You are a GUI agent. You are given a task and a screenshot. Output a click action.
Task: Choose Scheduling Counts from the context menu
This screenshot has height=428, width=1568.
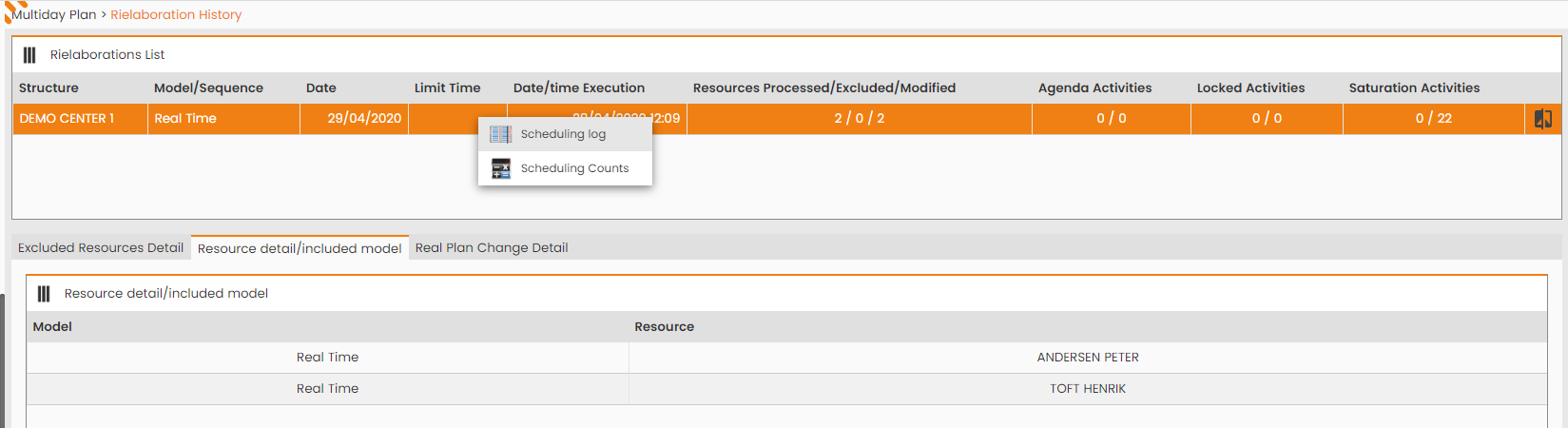[x=565, y=168]
